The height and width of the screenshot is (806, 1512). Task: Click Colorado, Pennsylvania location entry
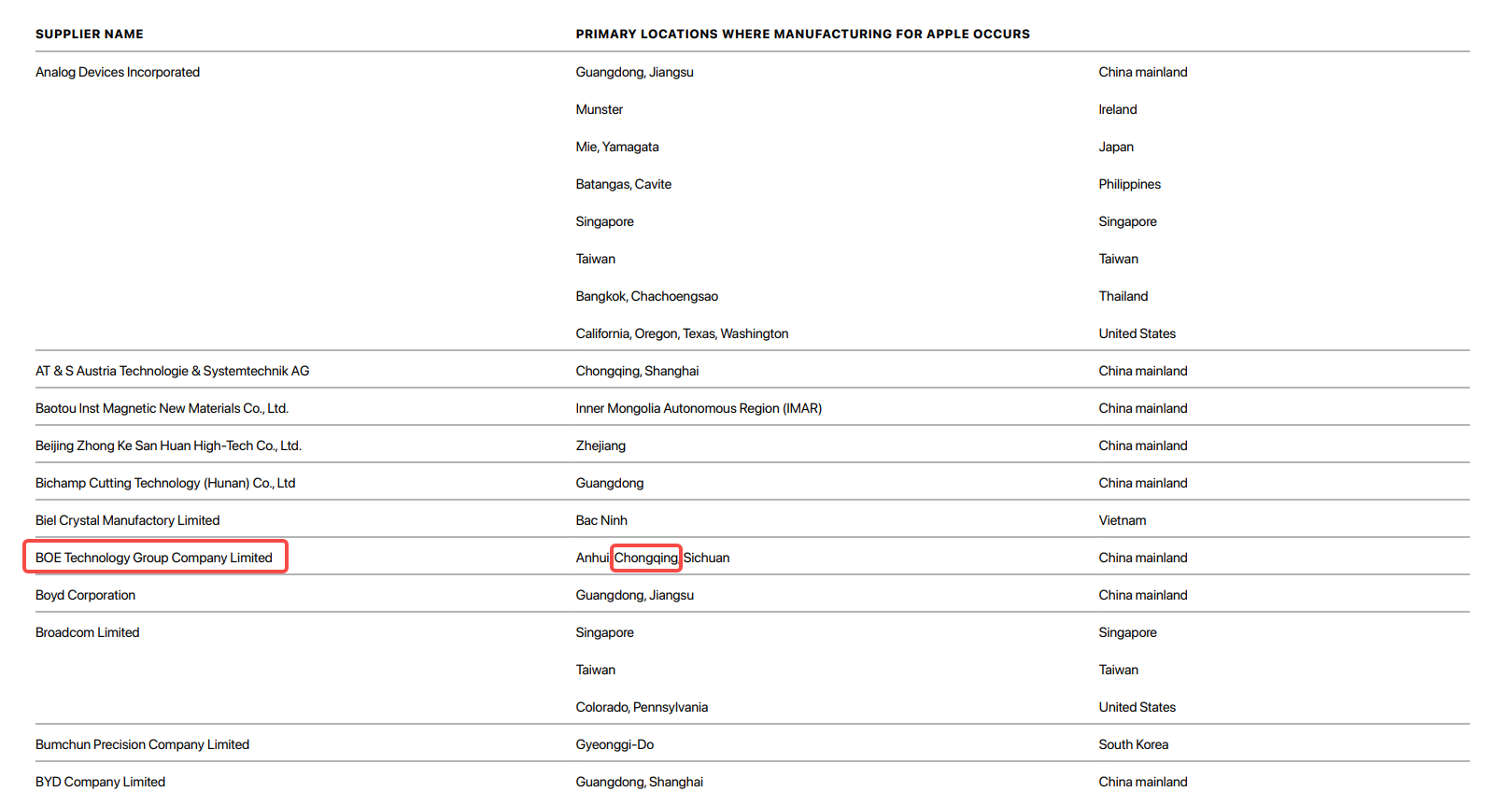coord(642,707)
